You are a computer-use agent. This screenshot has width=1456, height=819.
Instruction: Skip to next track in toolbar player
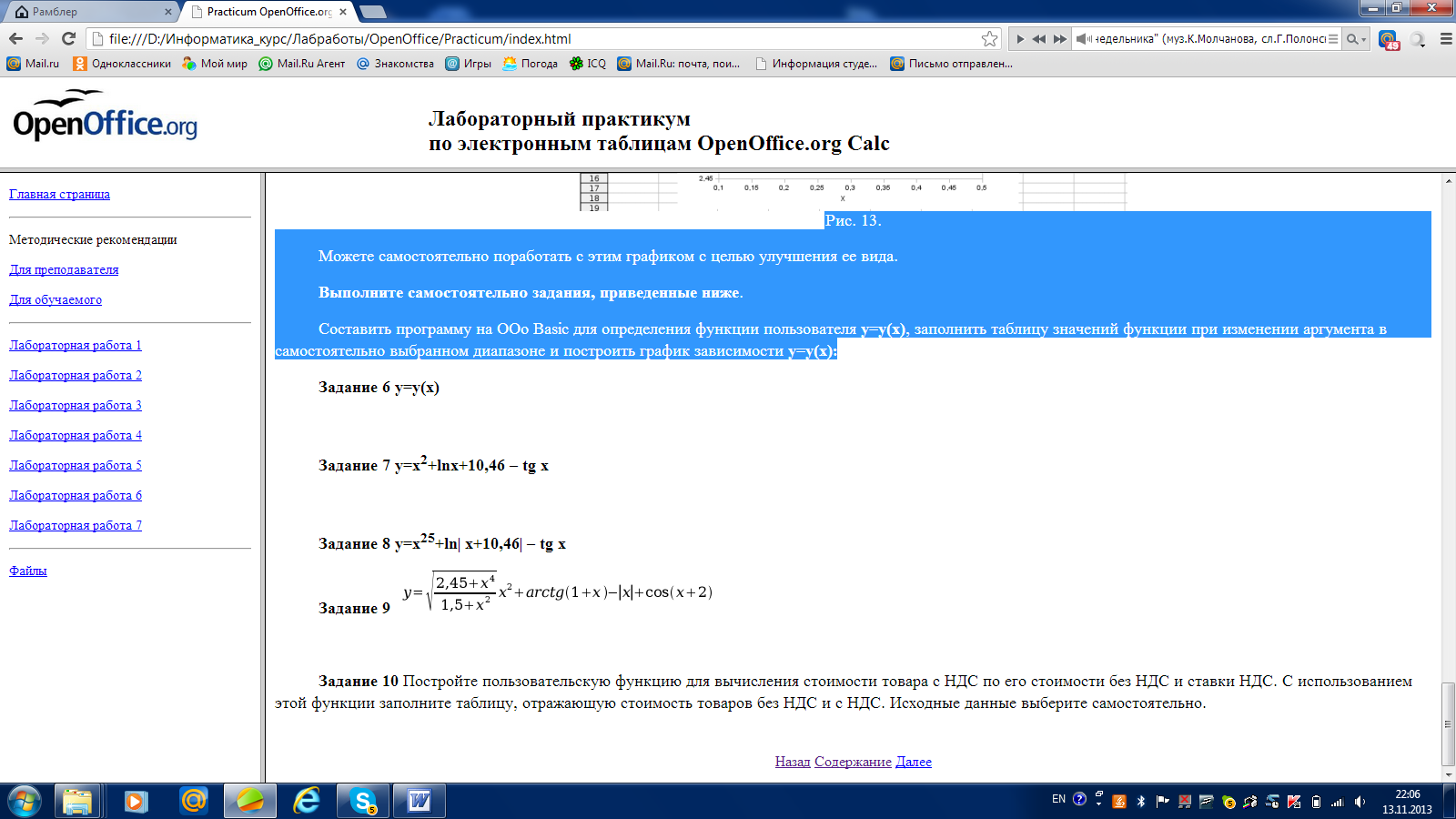coord(1060,39)
